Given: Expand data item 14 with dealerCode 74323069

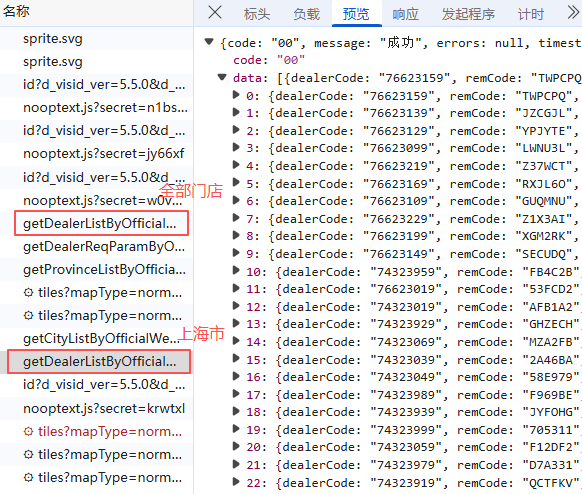Looking at the screenshot, I should pos(236,340).
